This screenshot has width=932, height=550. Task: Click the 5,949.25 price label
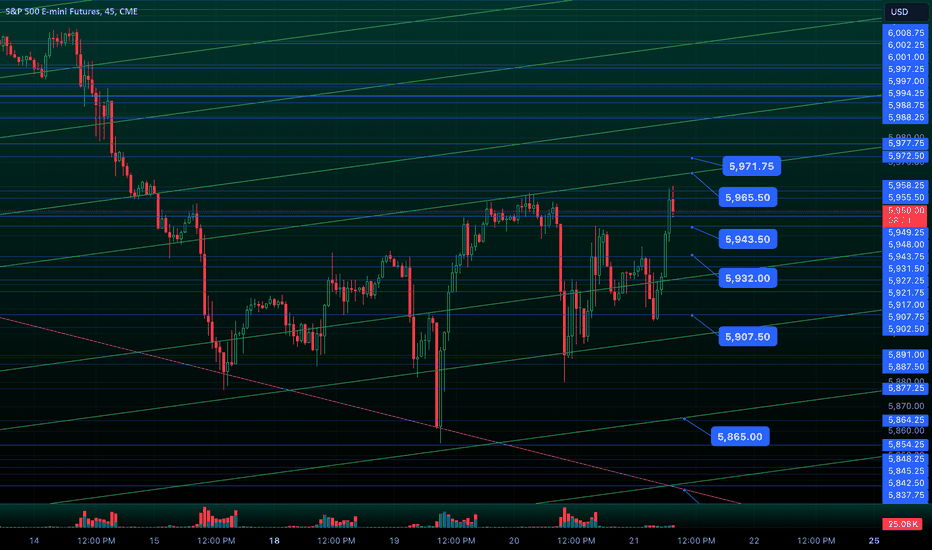coord(906,232)
